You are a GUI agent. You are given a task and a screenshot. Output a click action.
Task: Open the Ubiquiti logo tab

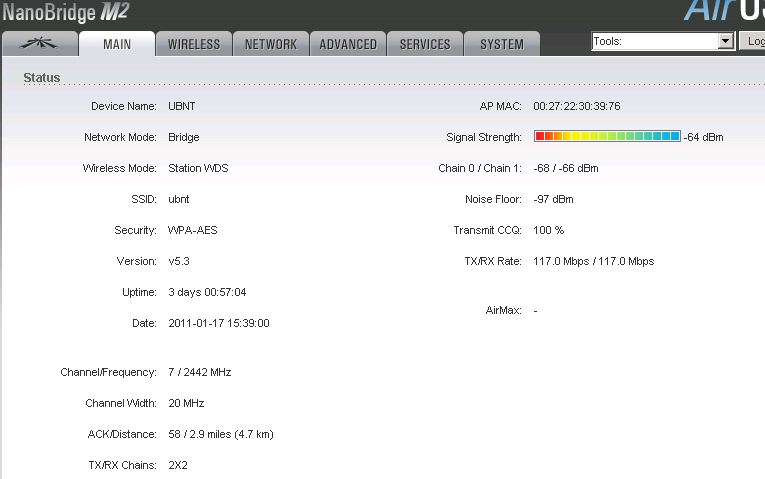(40, 44)
